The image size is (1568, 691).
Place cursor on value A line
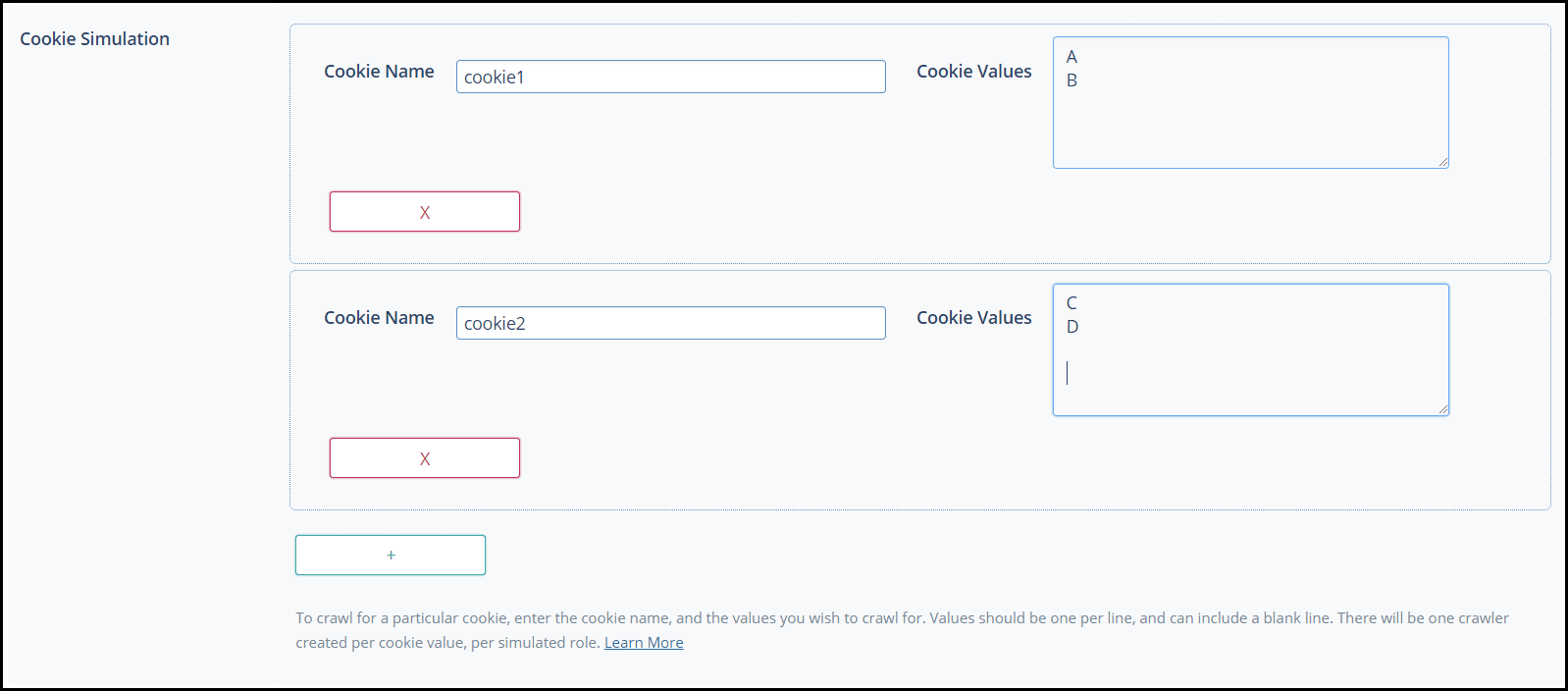click(1072, 57)
